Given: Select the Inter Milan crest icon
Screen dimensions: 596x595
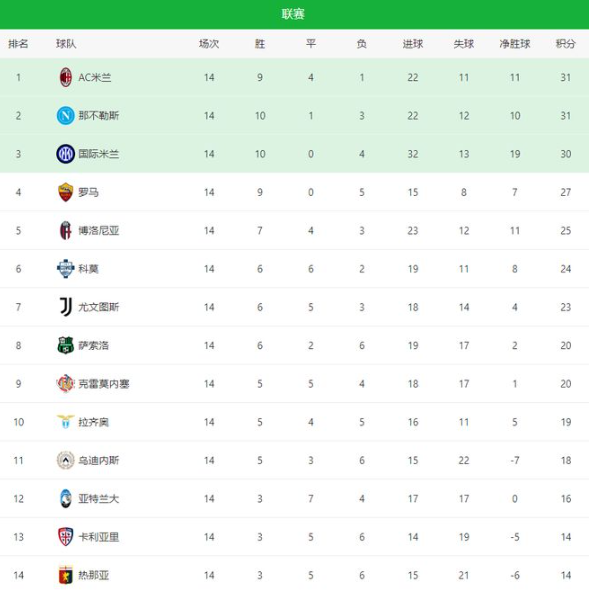Looking at the screenshot, I should (x=65, y=154).
